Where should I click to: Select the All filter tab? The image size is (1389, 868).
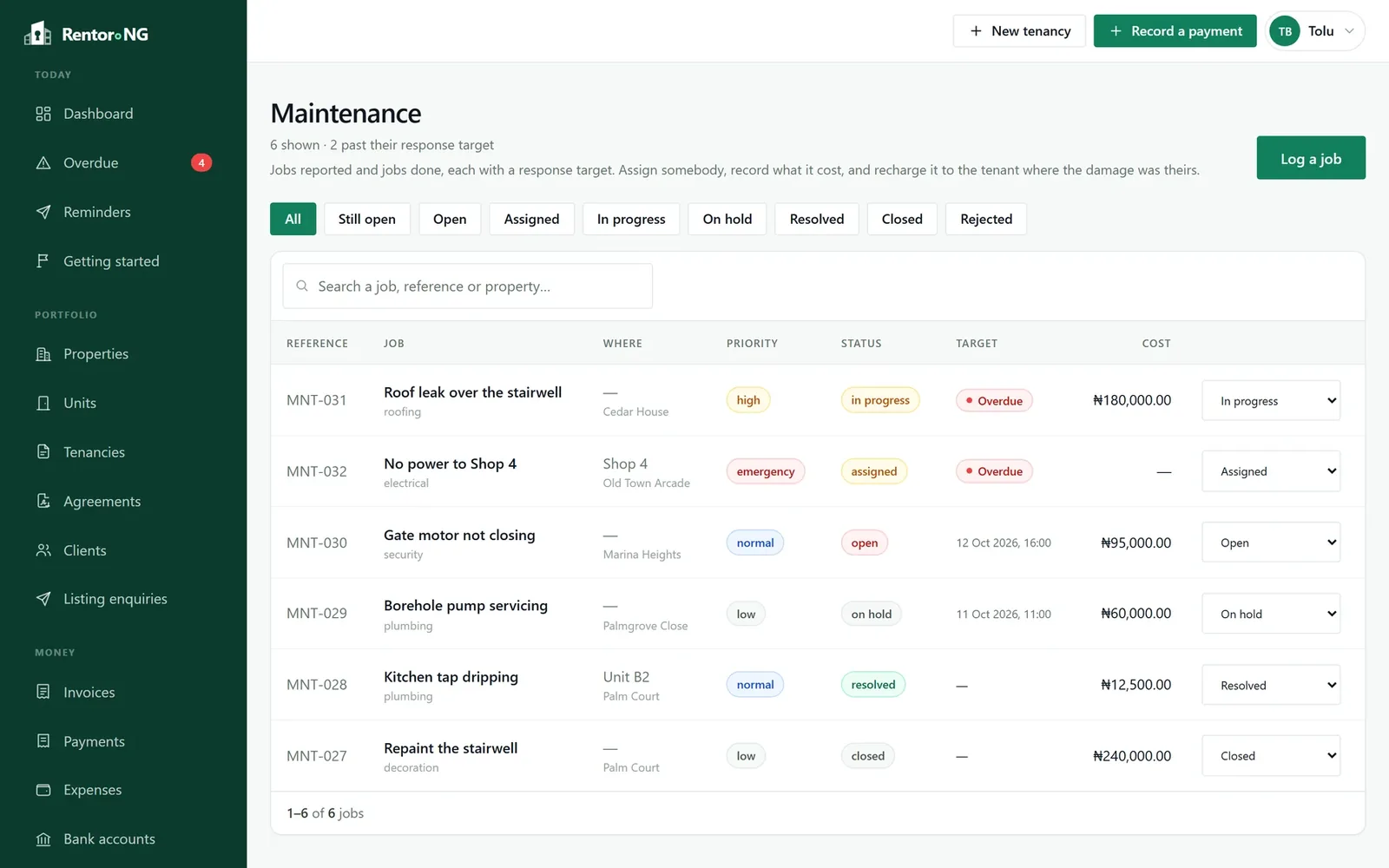tap(293, 219)
